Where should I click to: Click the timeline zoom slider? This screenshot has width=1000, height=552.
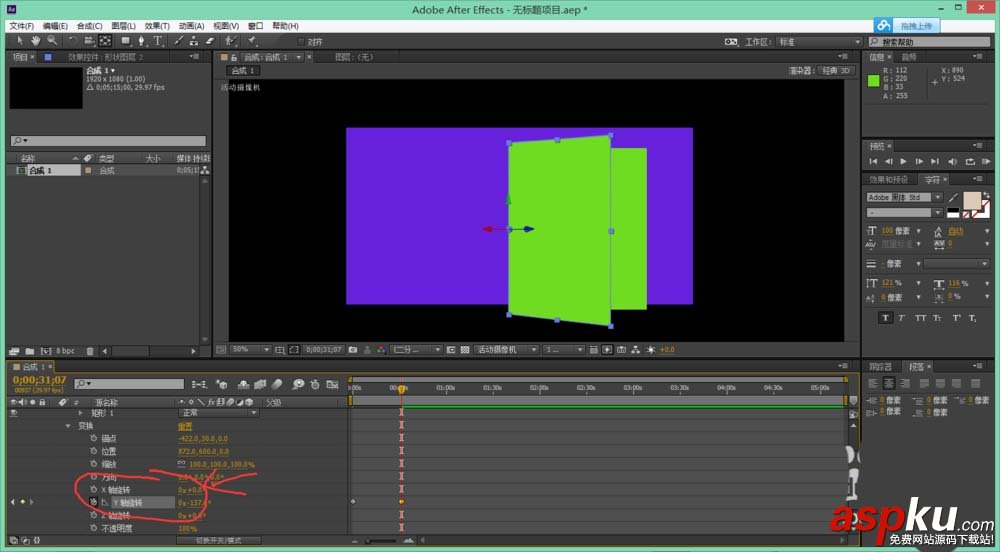click(x=381, y=541)
